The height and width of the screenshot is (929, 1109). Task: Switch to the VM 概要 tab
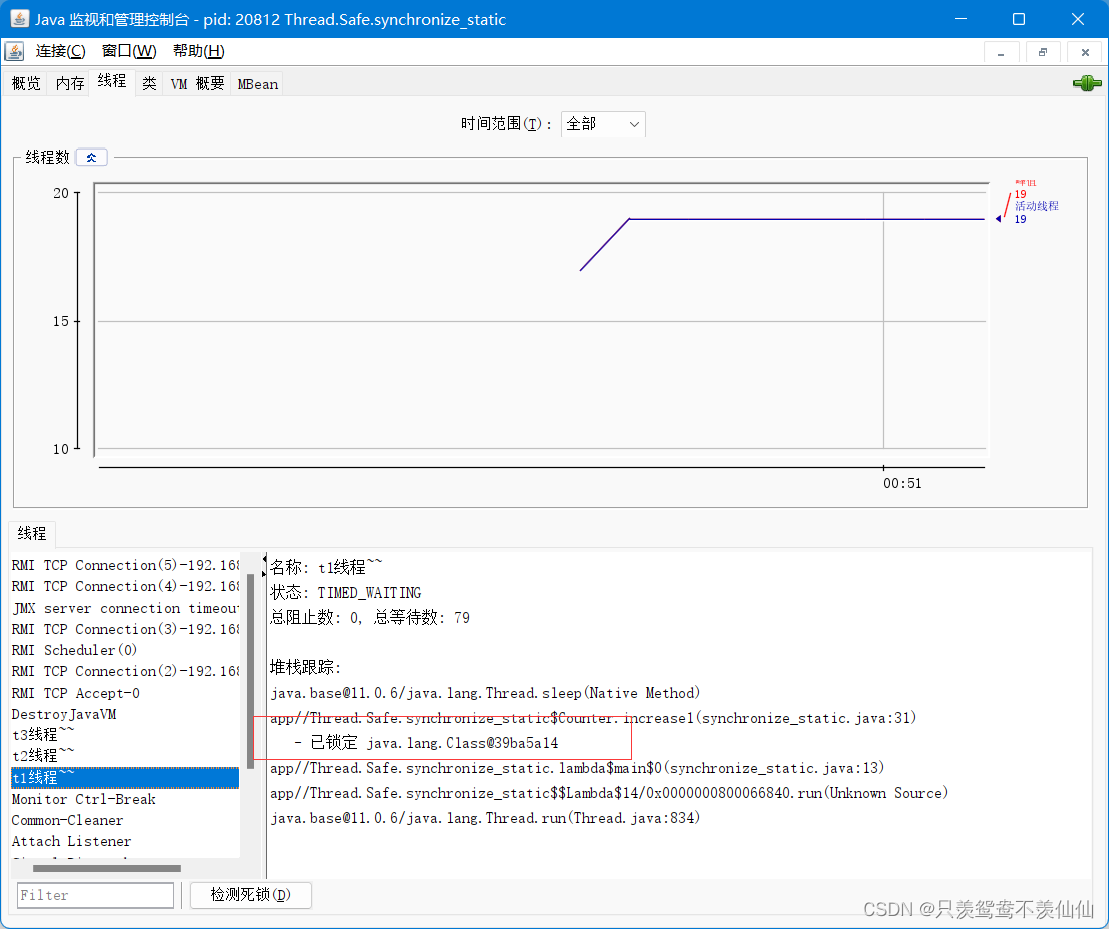(197, 84)
